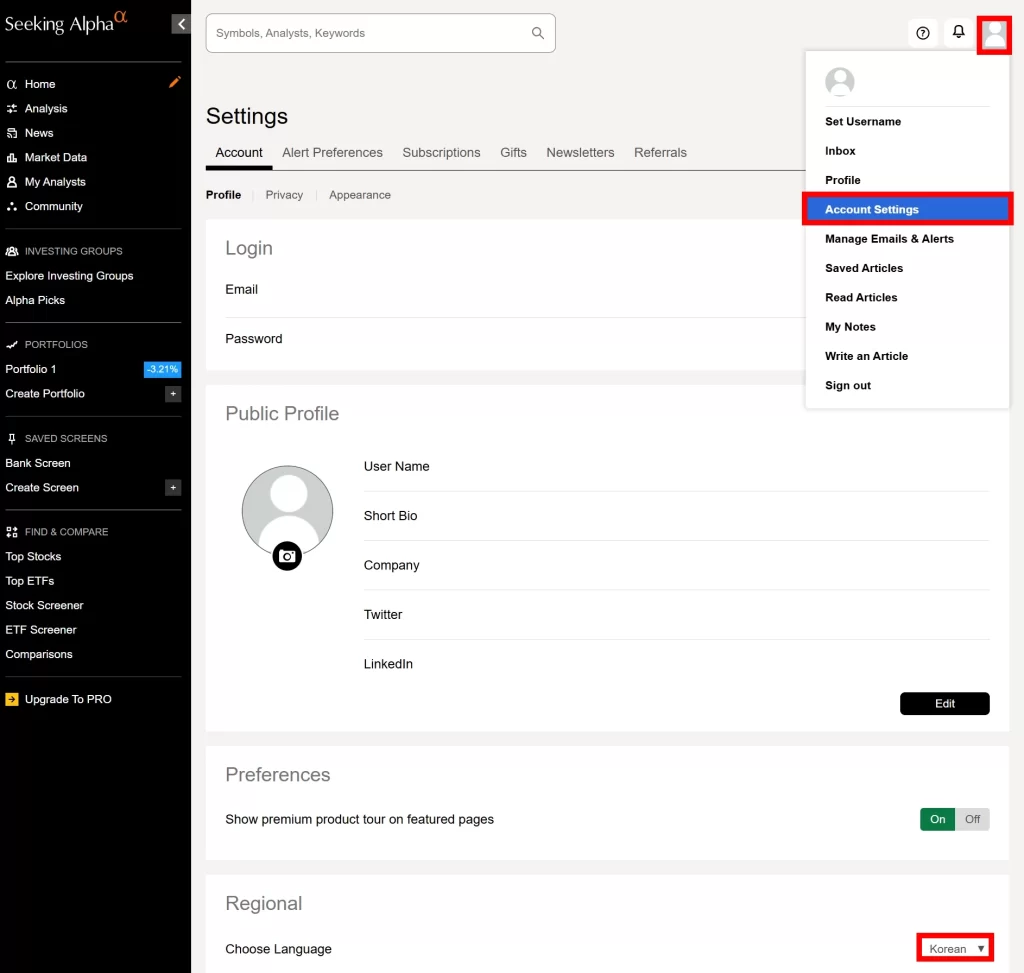The image size is (1024, 973).
Task: Open the help question mark icon
Action: [923, 33]
